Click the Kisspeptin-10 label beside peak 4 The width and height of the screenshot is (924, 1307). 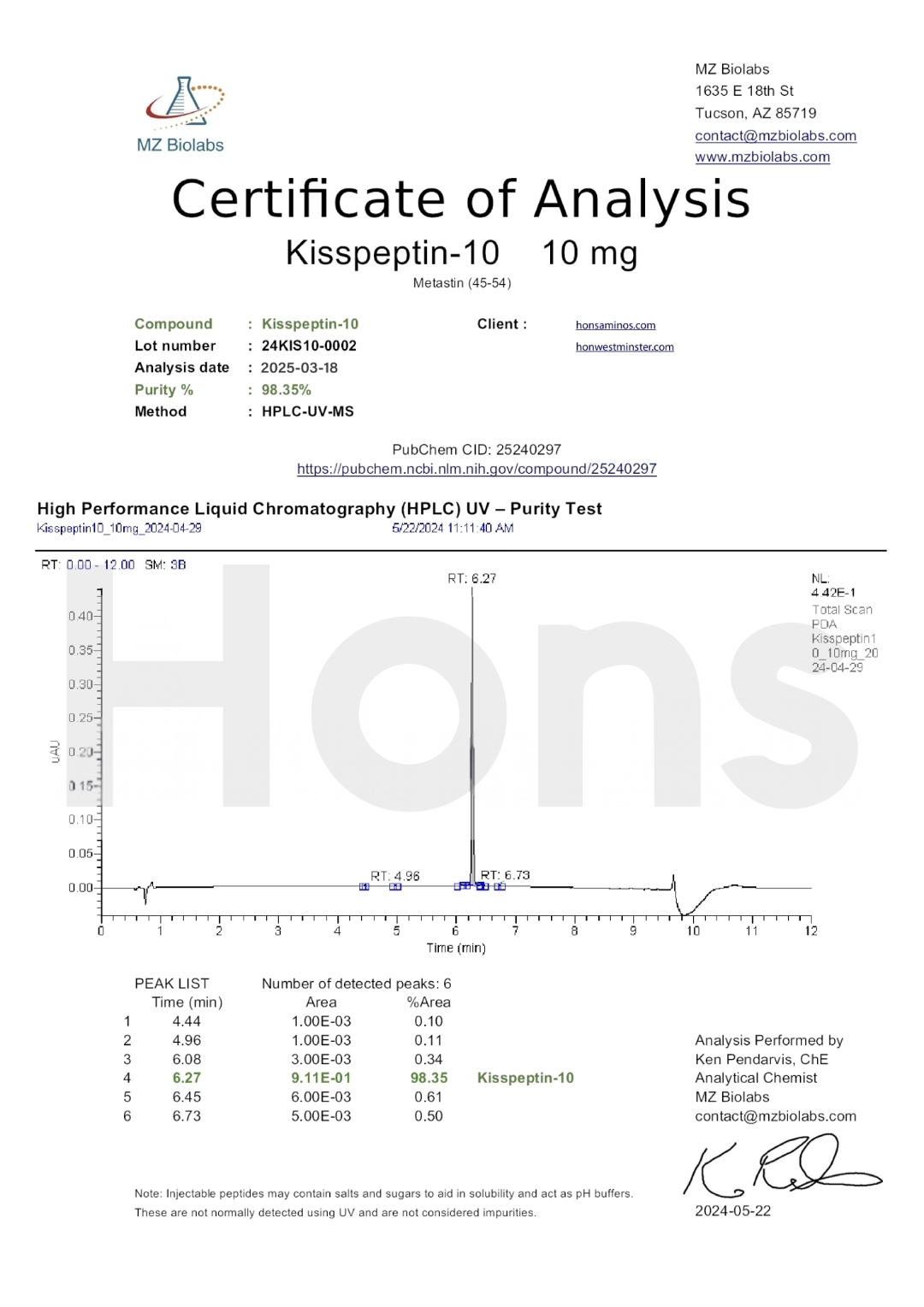point(525,1078)
